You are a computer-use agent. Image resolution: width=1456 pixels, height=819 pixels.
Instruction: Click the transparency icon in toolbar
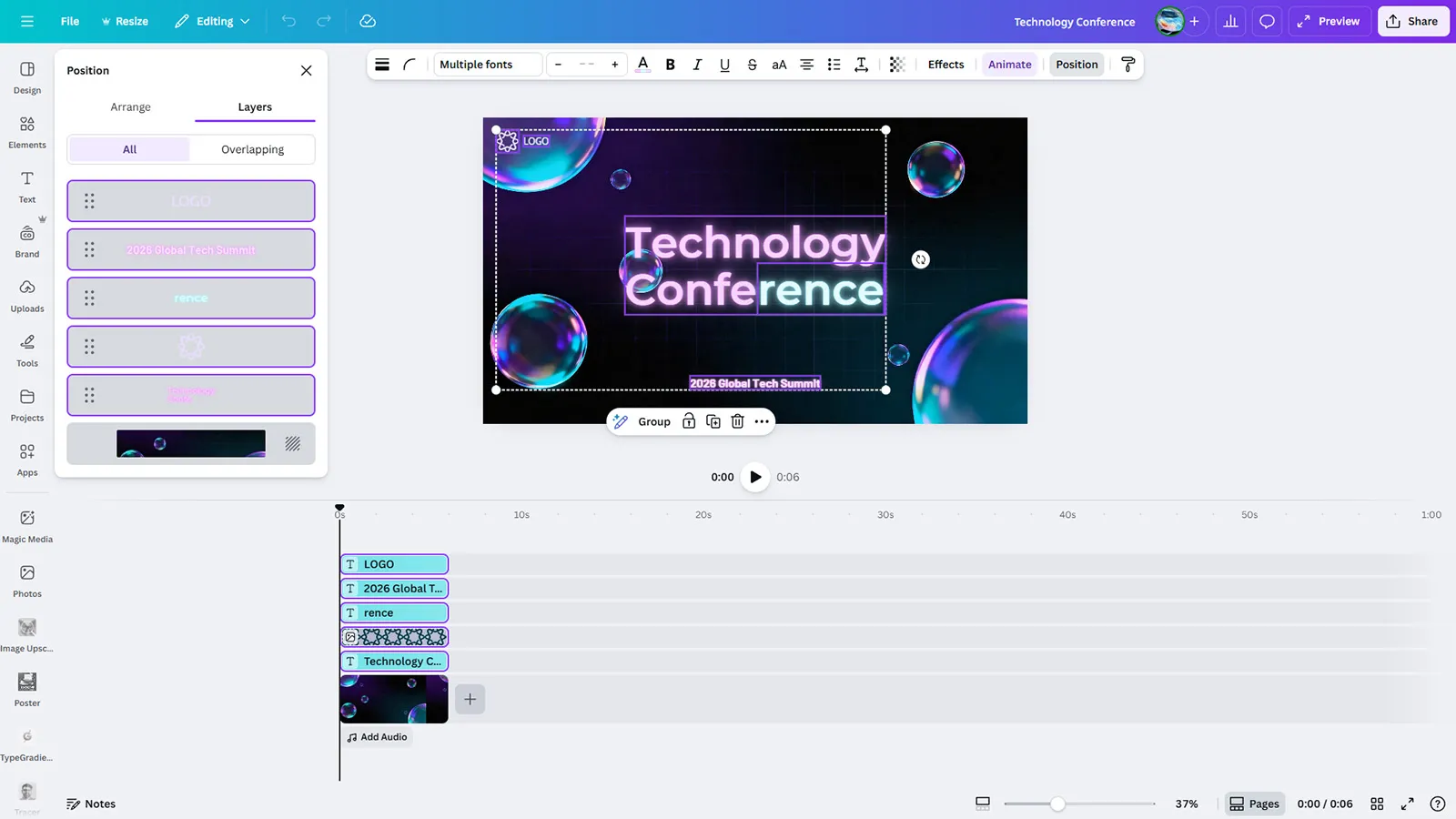coord(897,65)
